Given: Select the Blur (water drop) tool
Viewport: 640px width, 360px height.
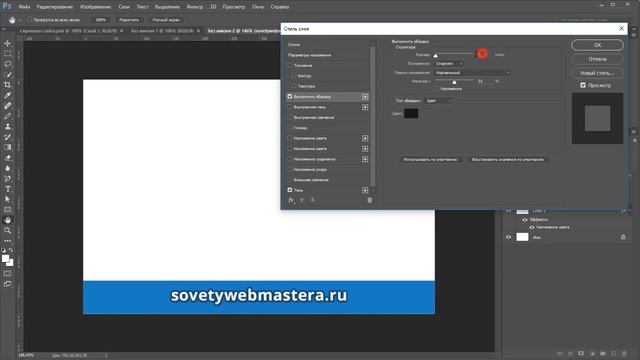Looking at the screenshot, I should point(7,168).
